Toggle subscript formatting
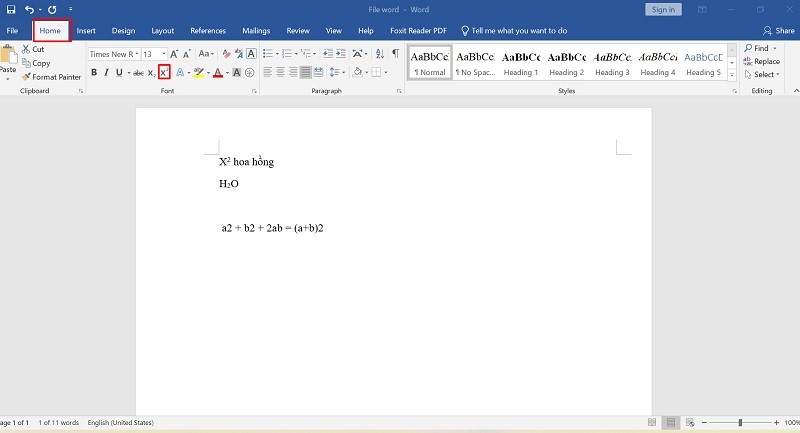This screenshot has width=800, height=433. (152, 73)
